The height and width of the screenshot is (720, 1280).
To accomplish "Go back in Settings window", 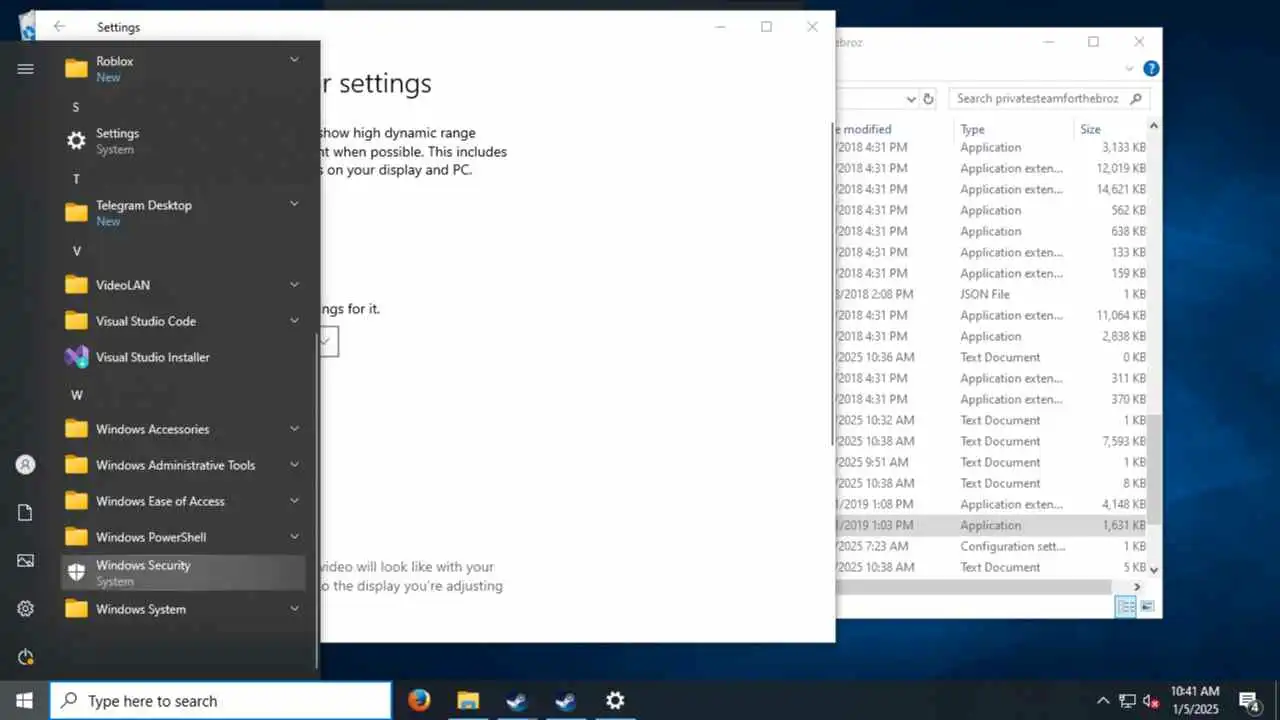I will 59,27.
